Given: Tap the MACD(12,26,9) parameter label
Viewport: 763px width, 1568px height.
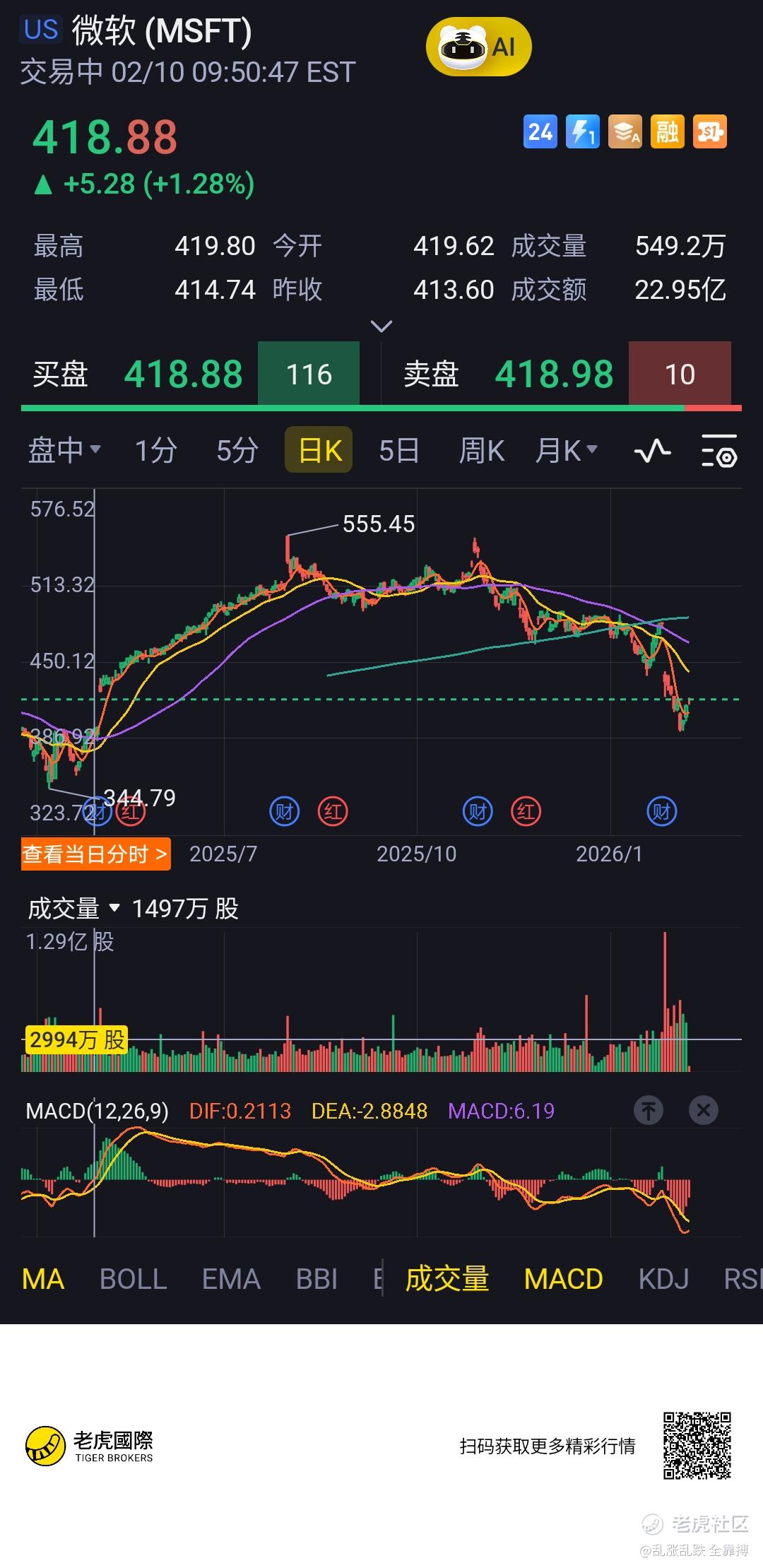Looking at the screenshot, I should point(97,1112).
